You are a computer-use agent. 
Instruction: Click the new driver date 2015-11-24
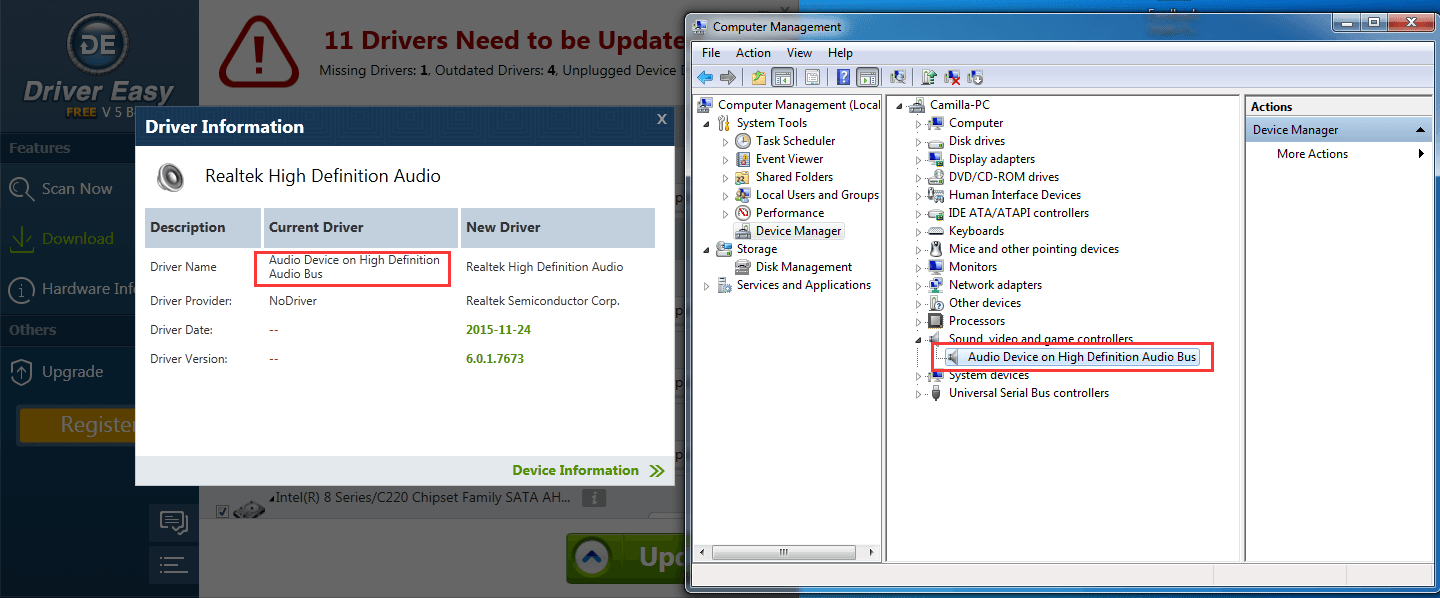(498, 330)
